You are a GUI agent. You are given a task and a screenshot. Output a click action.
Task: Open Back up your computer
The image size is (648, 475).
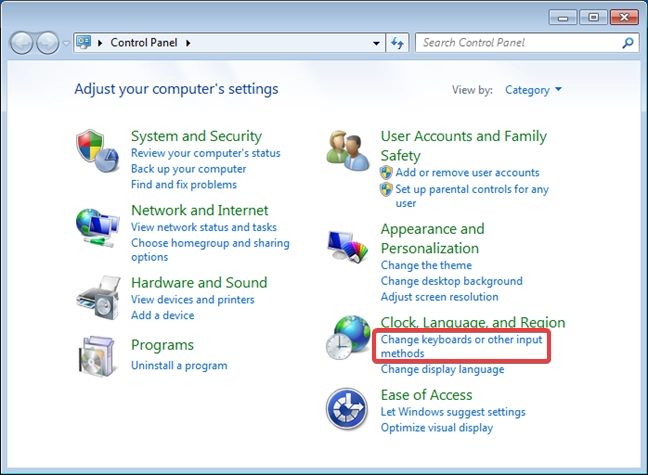click(x=188, y=169)
